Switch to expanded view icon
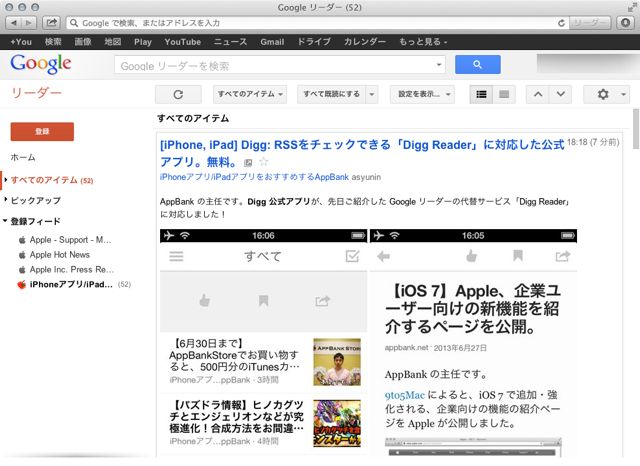The image size is (640, 466). pyautogui.click(x=504, y=94)
